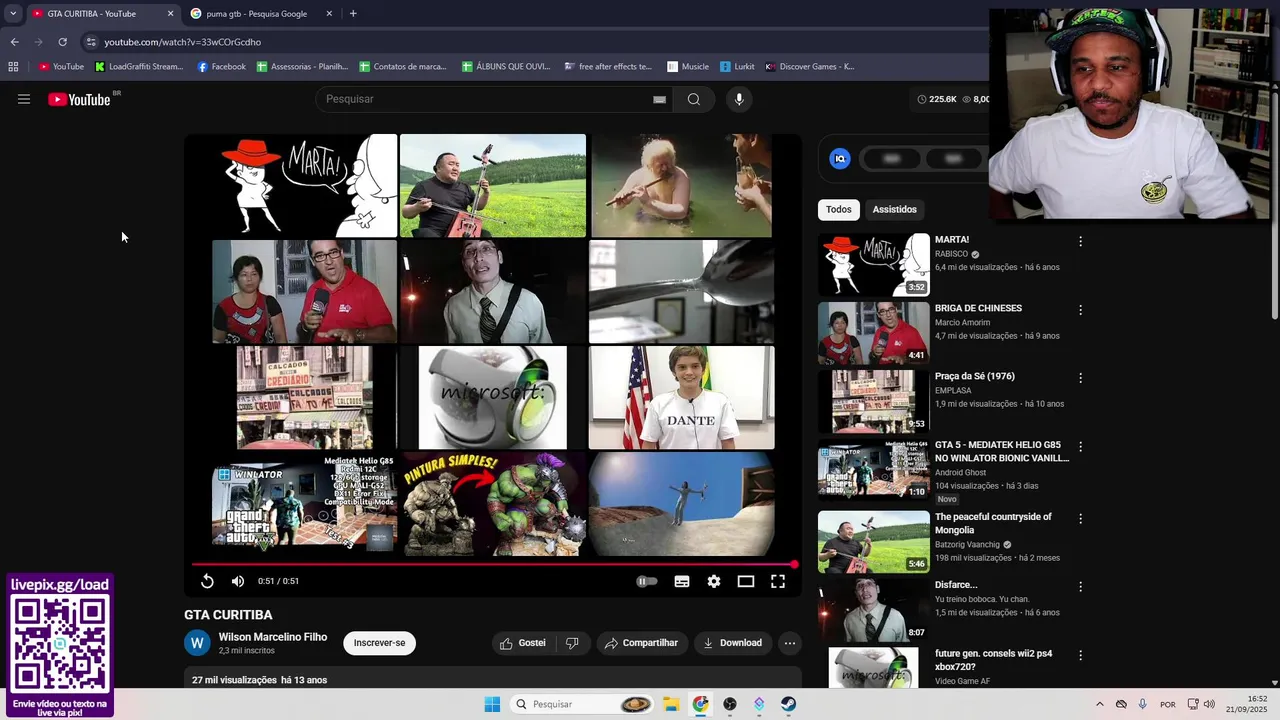Open a new browser tab
The image size is (1280, 720).
tap(353, 14)
